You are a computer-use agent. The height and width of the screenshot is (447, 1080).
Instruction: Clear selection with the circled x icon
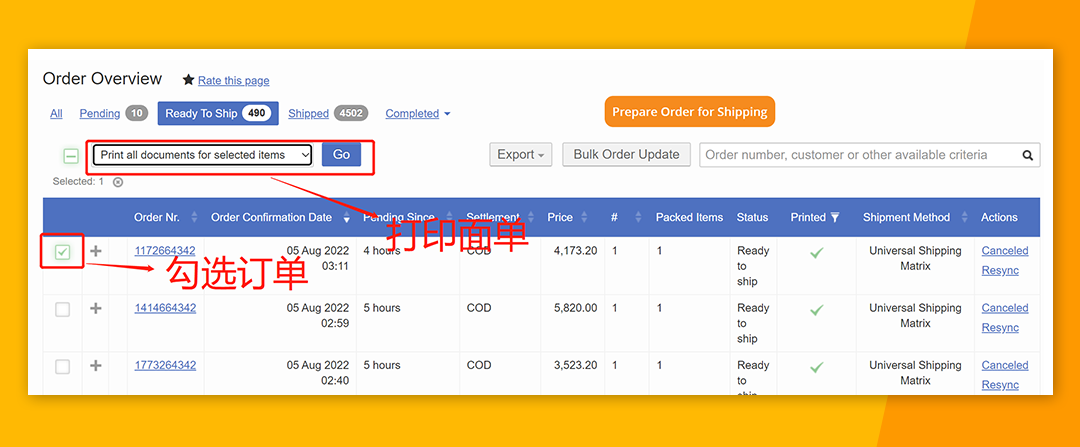[x=118, y=182]
